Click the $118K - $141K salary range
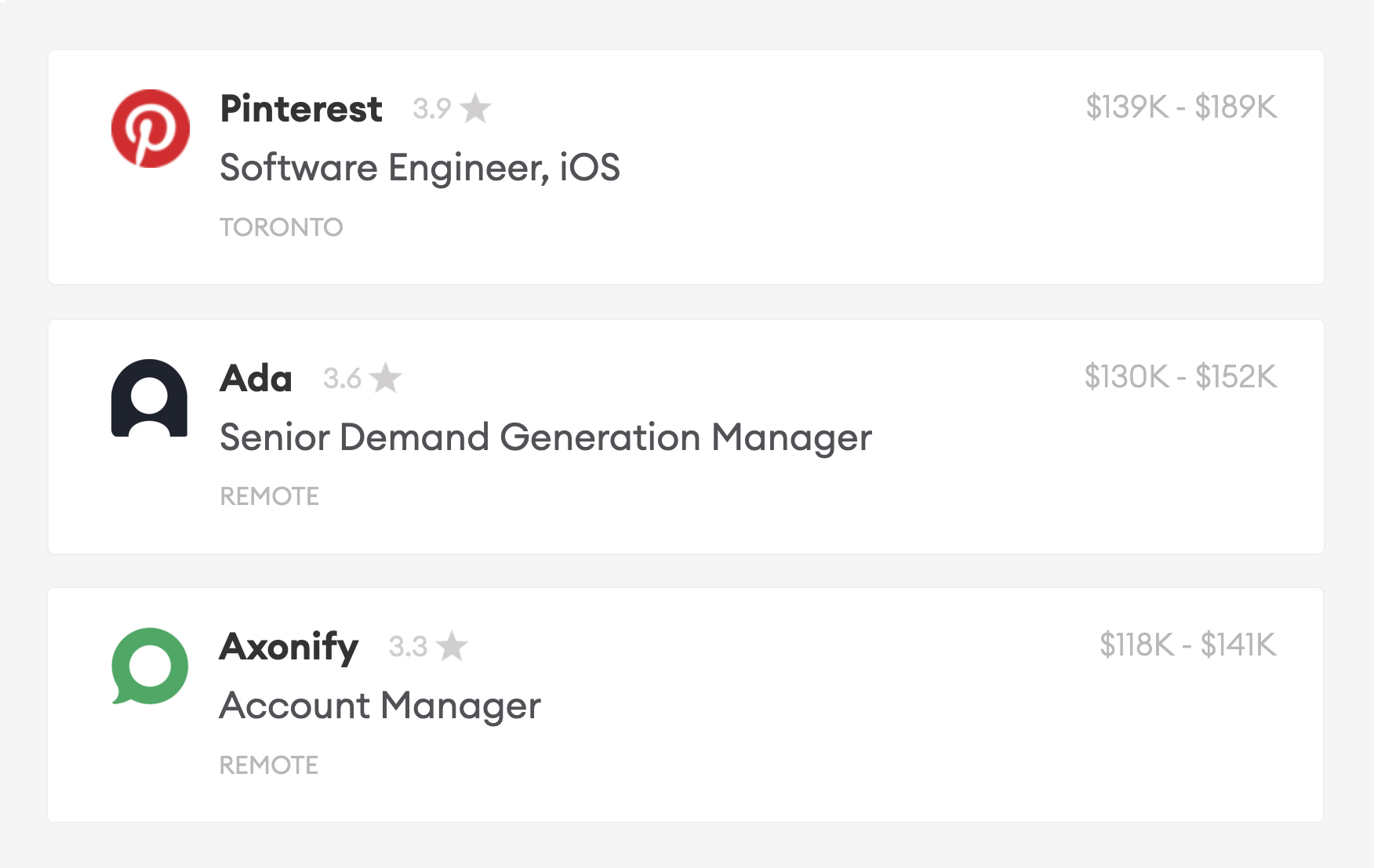1374x868 pixels. [1189, 646]
